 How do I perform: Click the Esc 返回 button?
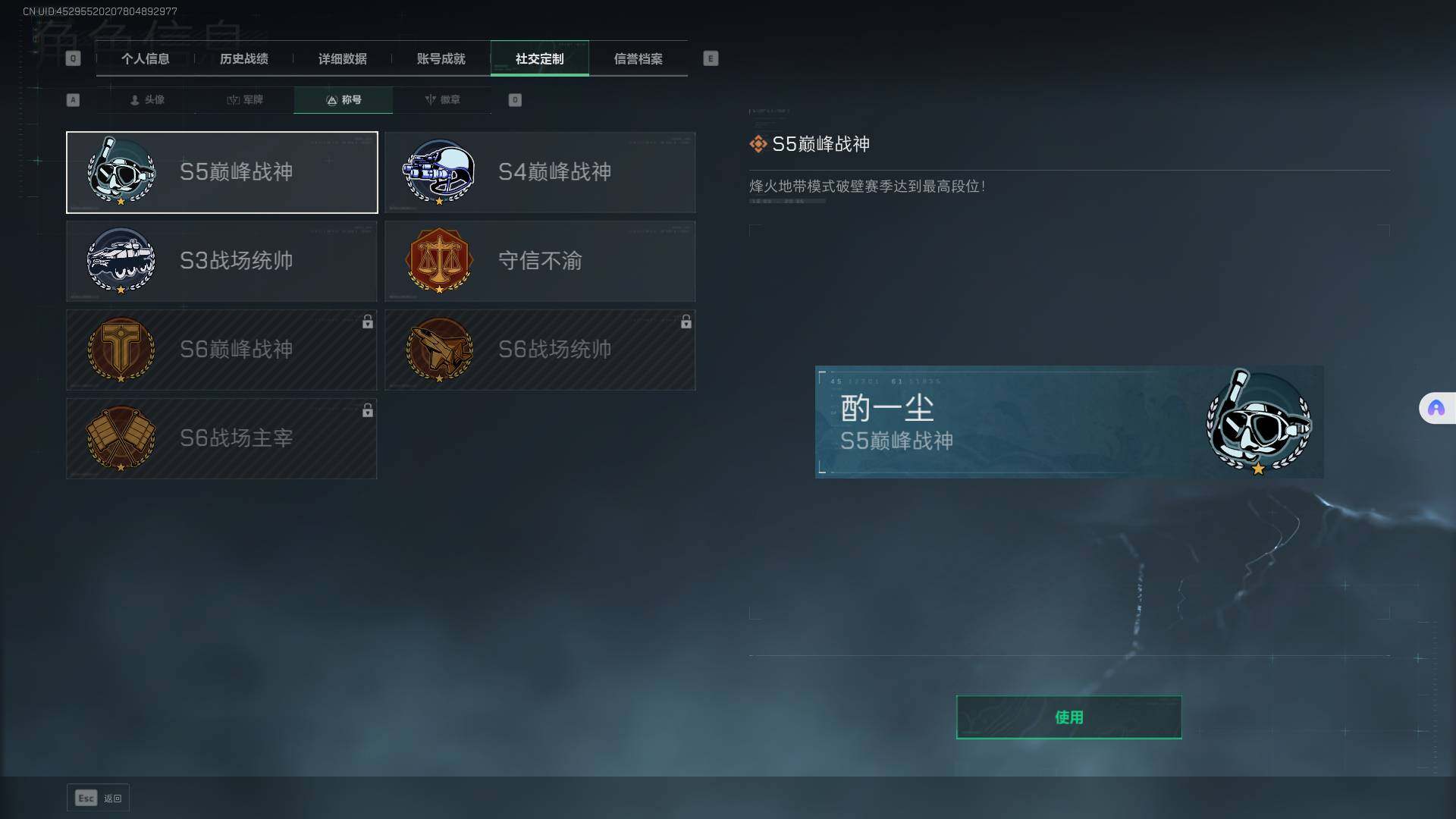tap(98, 798)
